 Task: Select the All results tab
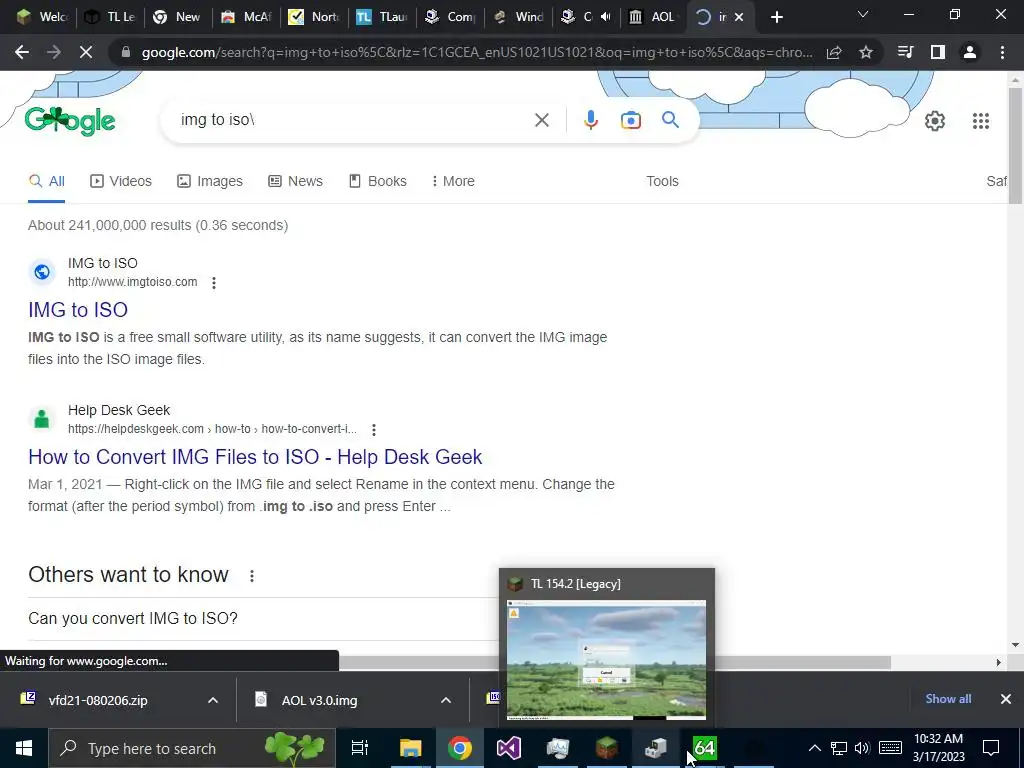coord(46,181)
